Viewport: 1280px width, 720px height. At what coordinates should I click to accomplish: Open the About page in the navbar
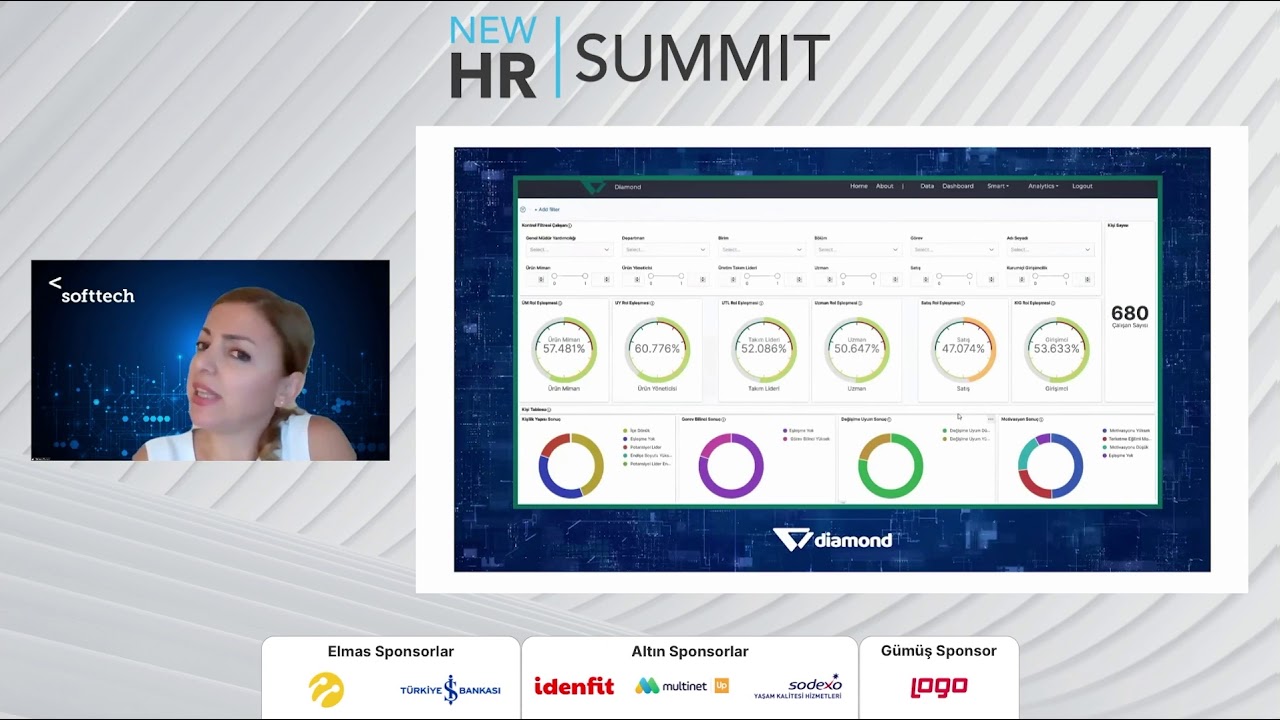pyautogui.click(x=885, y=186)
